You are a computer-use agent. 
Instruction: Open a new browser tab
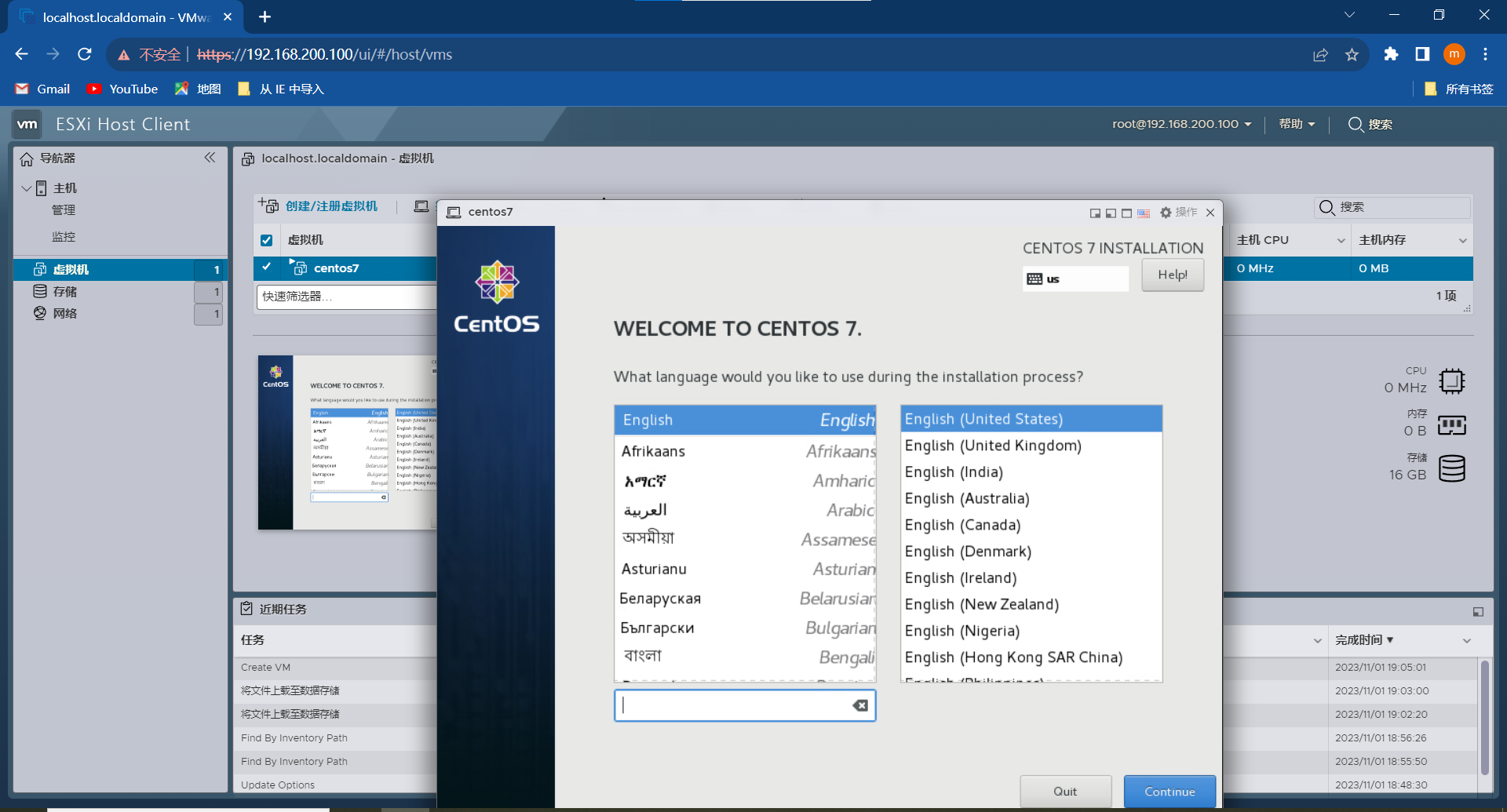pyautogui.click(x=265, y=16)
